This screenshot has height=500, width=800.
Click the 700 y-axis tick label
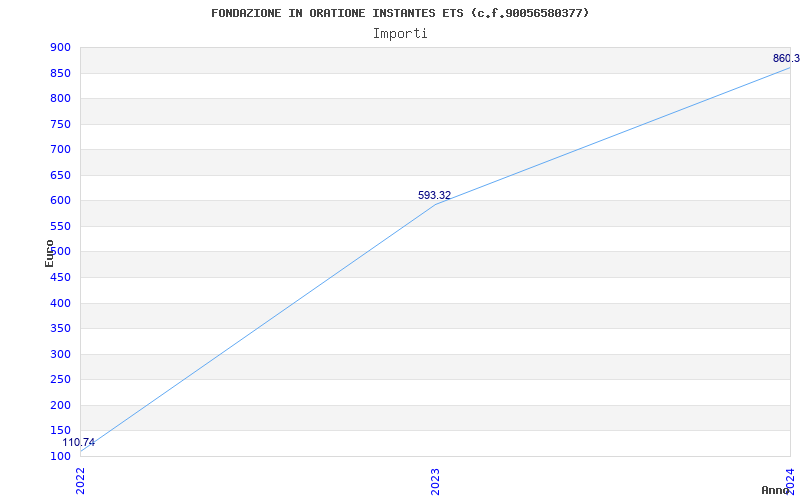click(x=60, y=149)
